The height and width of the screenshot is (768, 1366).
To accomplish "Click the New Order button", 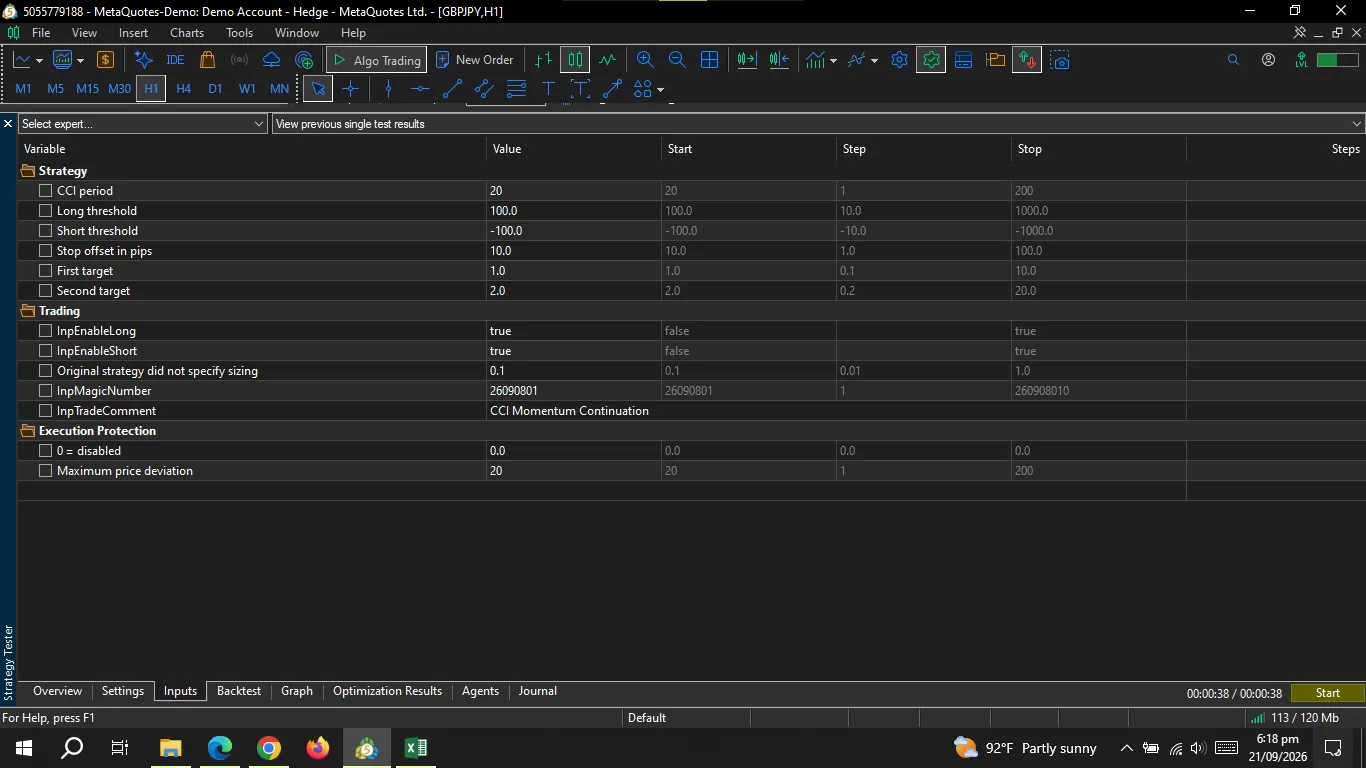I will point(474,60).
